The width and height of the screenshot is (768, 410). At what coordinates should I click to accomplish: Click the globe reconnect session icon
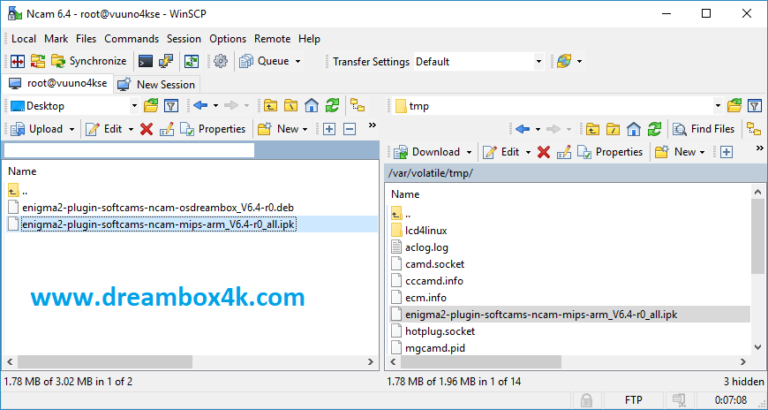564,61
